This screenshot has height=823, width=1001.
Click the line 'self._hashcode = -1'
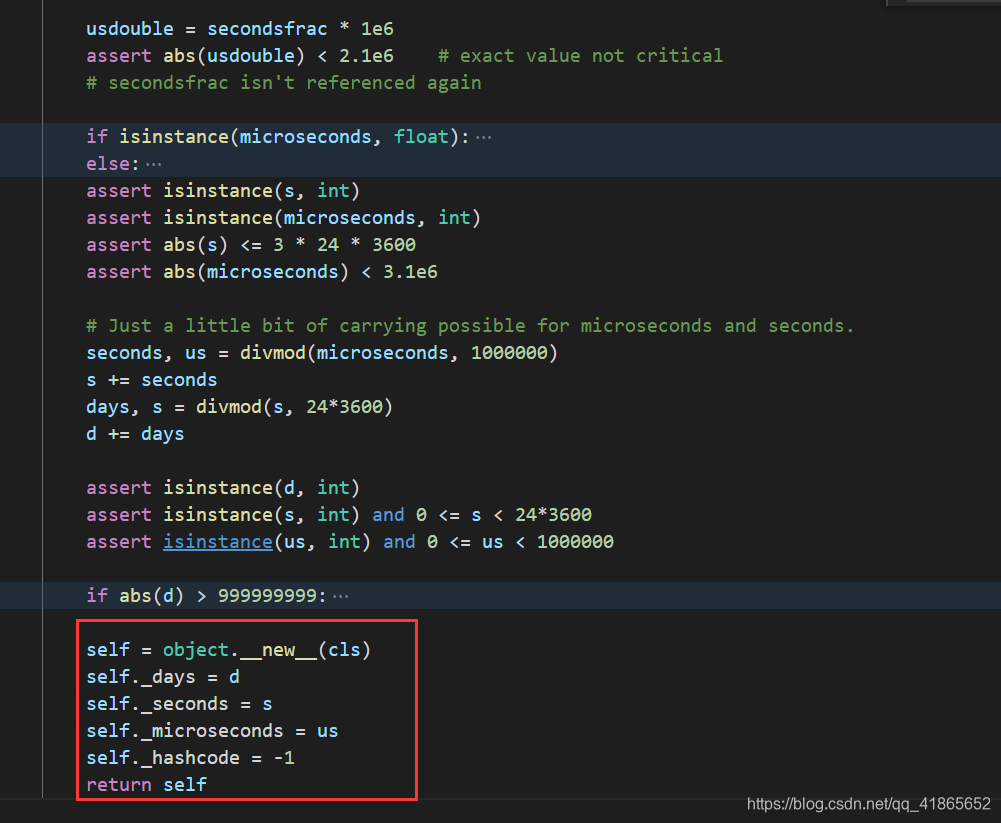[190, 758]
